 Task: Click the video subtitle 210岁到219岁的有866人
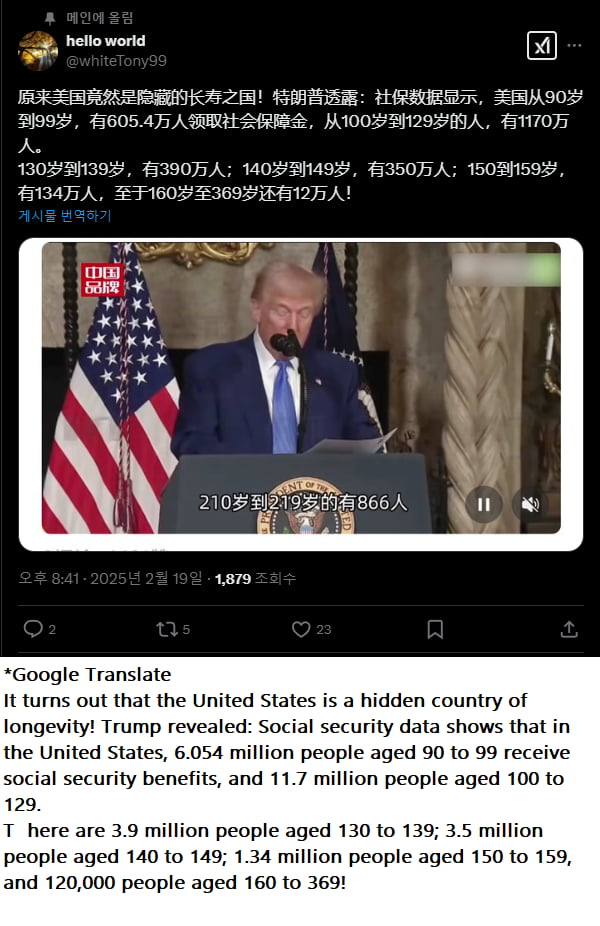[x=303, y=503]
